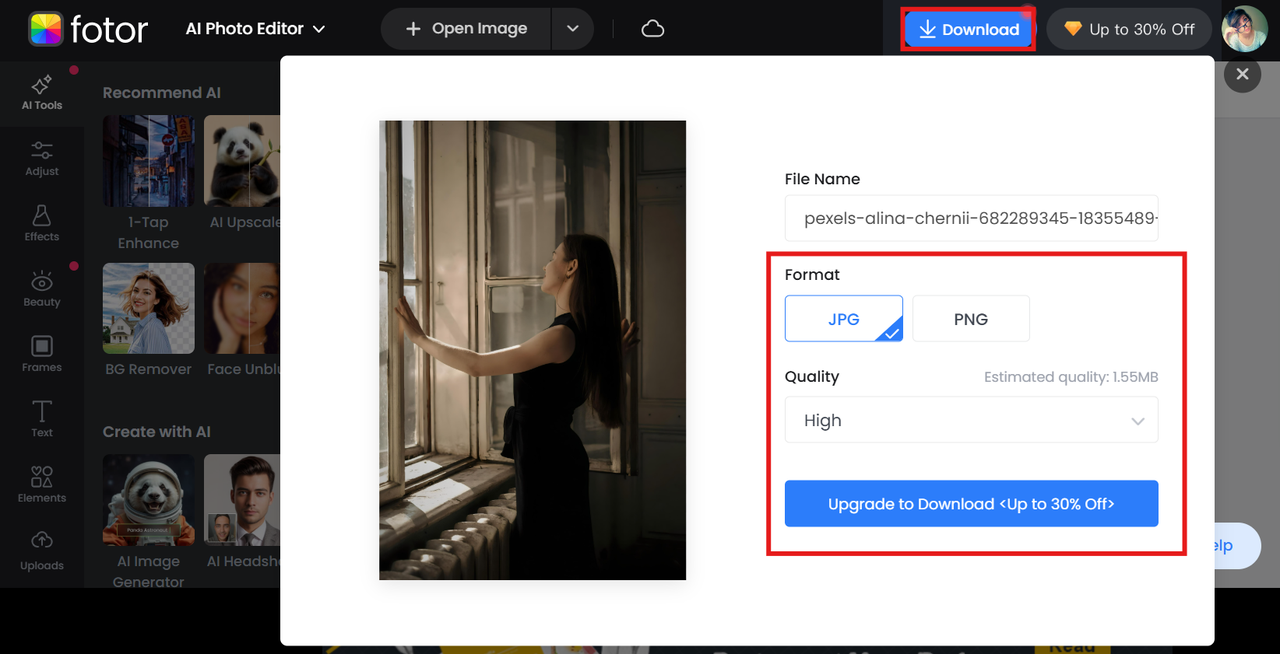The width and height of the screenshot is (1280, 654).
Task: Click the Open Image button
Action: [x=466, y=29]
